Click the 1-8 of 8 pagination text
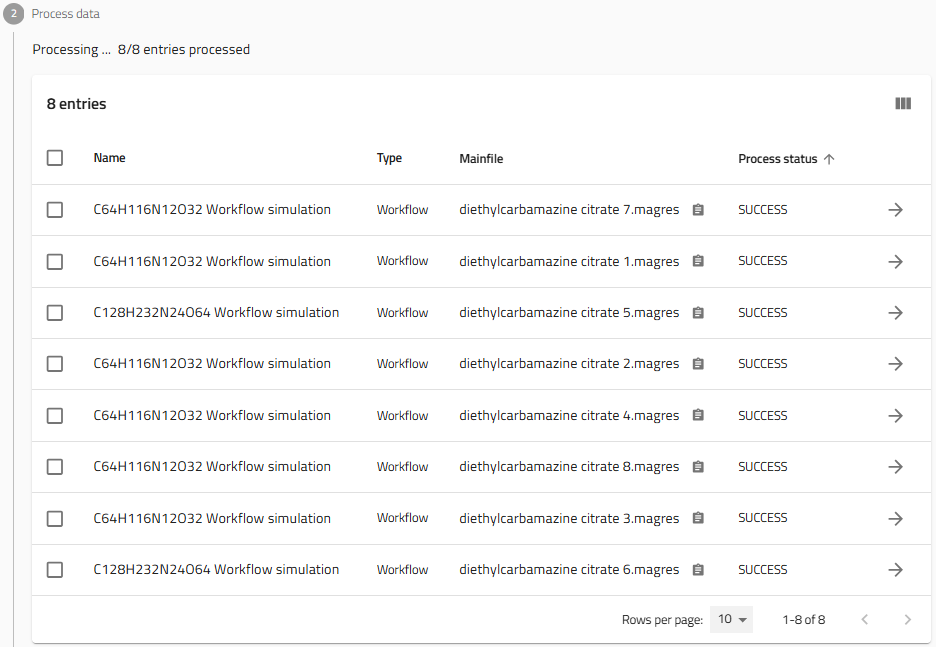The image size is (936, 647). (x=803, y=620)
